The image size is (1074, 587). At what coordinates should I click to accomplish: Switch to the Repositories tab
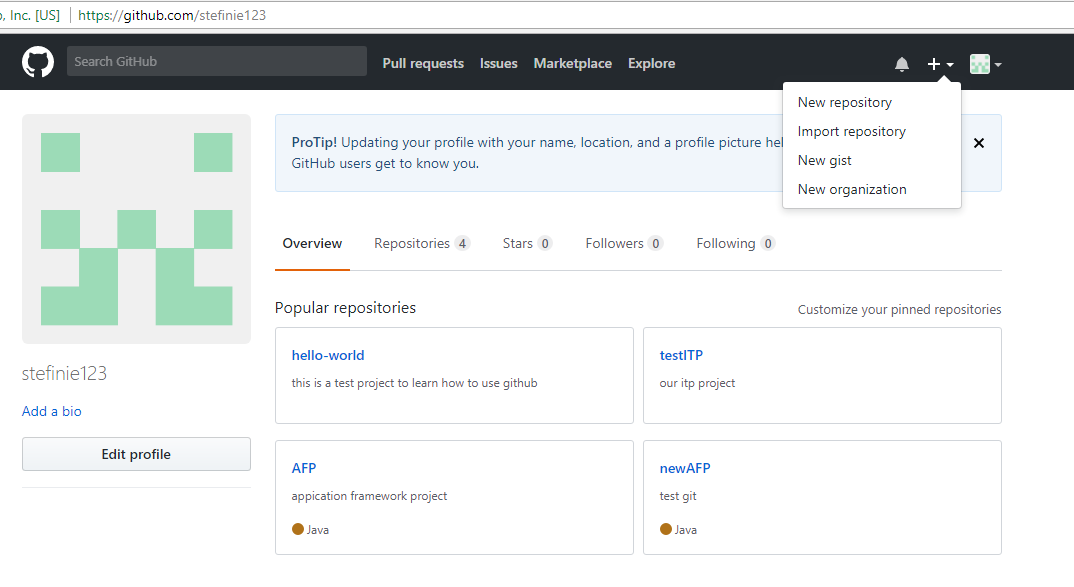pos(412,243)
